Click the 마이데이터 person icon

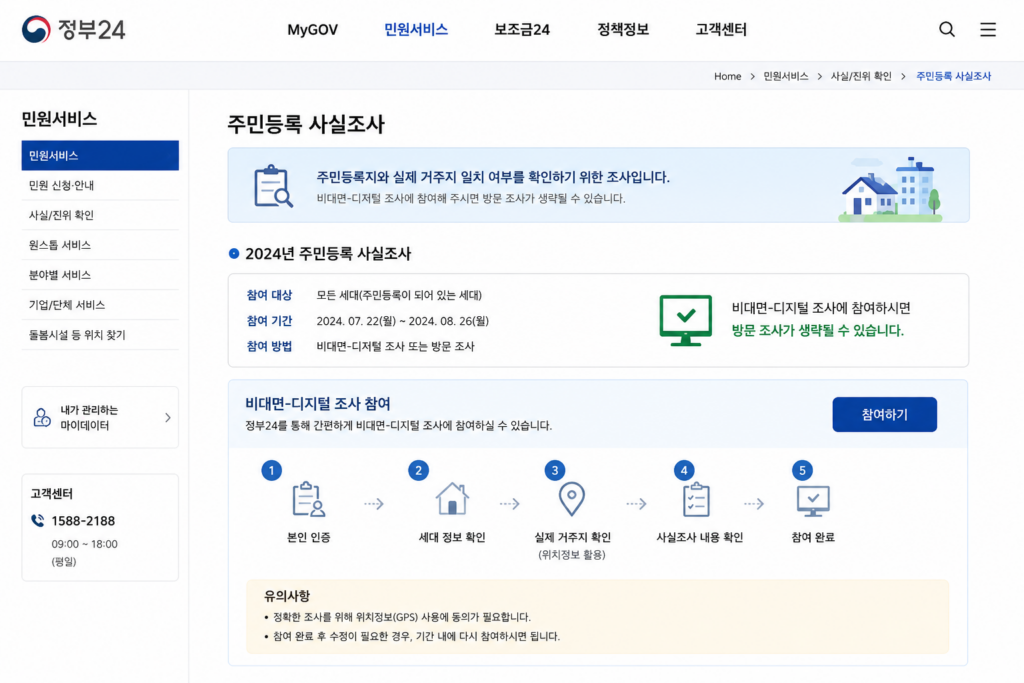click(x=42, y=417)
